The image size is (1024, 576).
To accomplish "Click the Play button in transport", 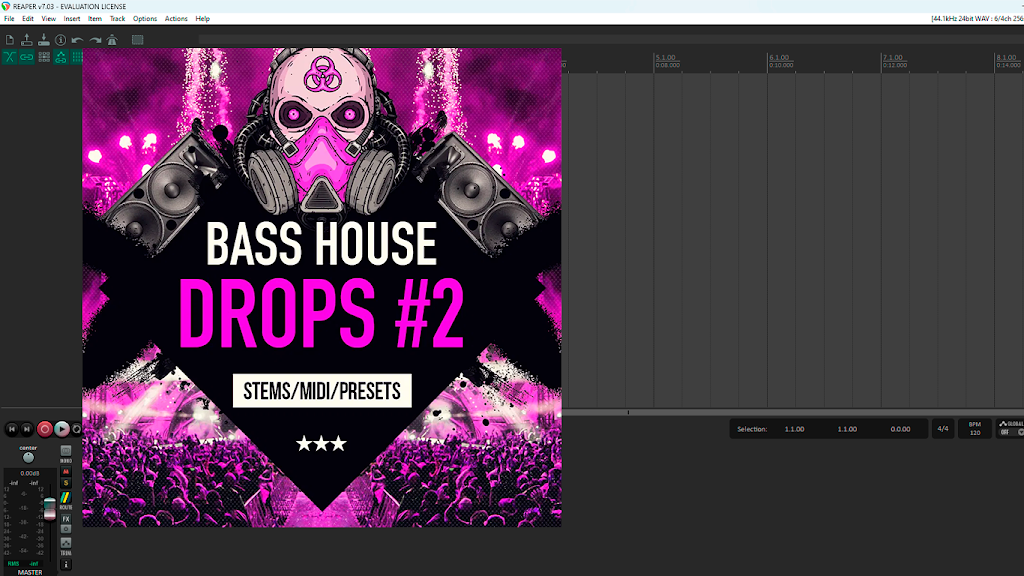I will [x=61, y=429].
